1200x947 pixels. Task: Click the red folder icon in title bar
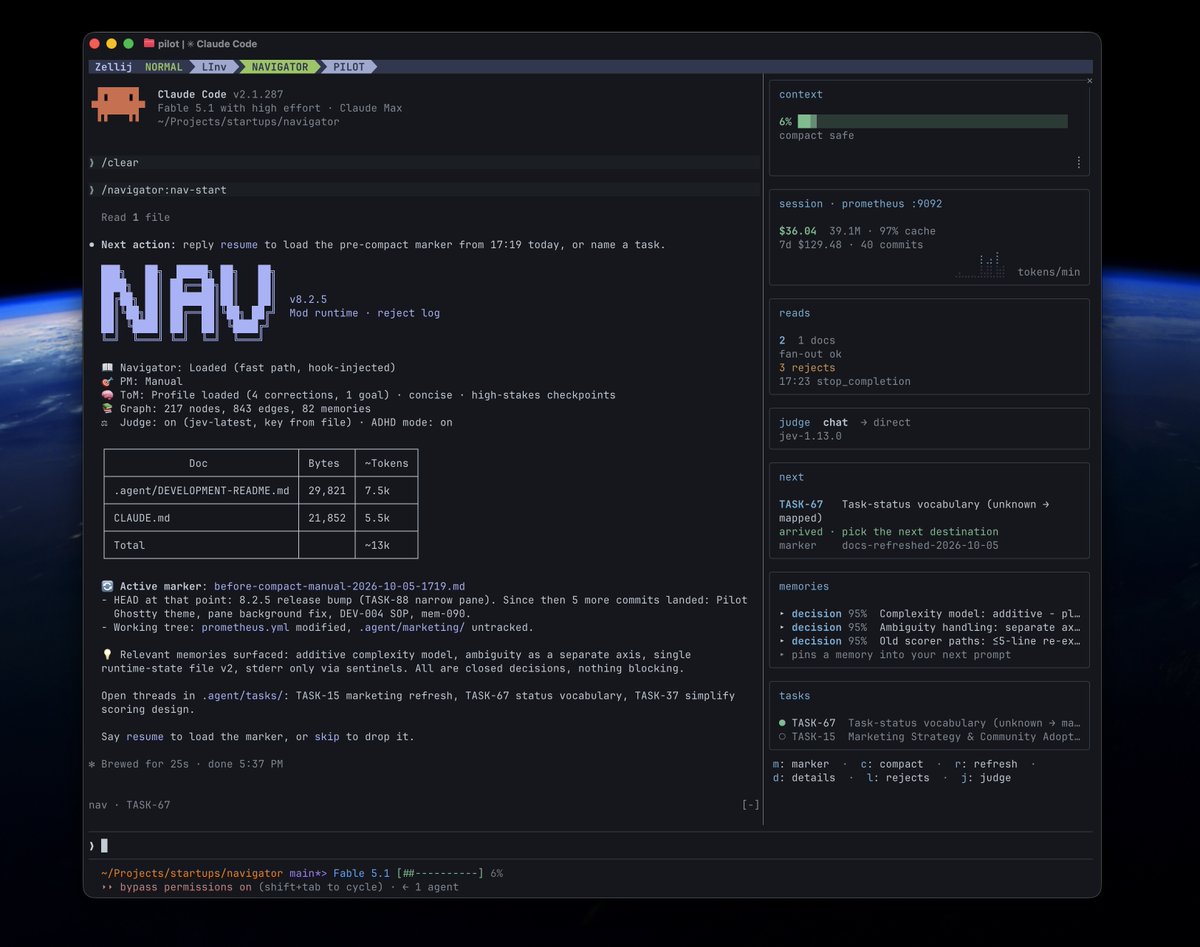click(x=149, y=43)
